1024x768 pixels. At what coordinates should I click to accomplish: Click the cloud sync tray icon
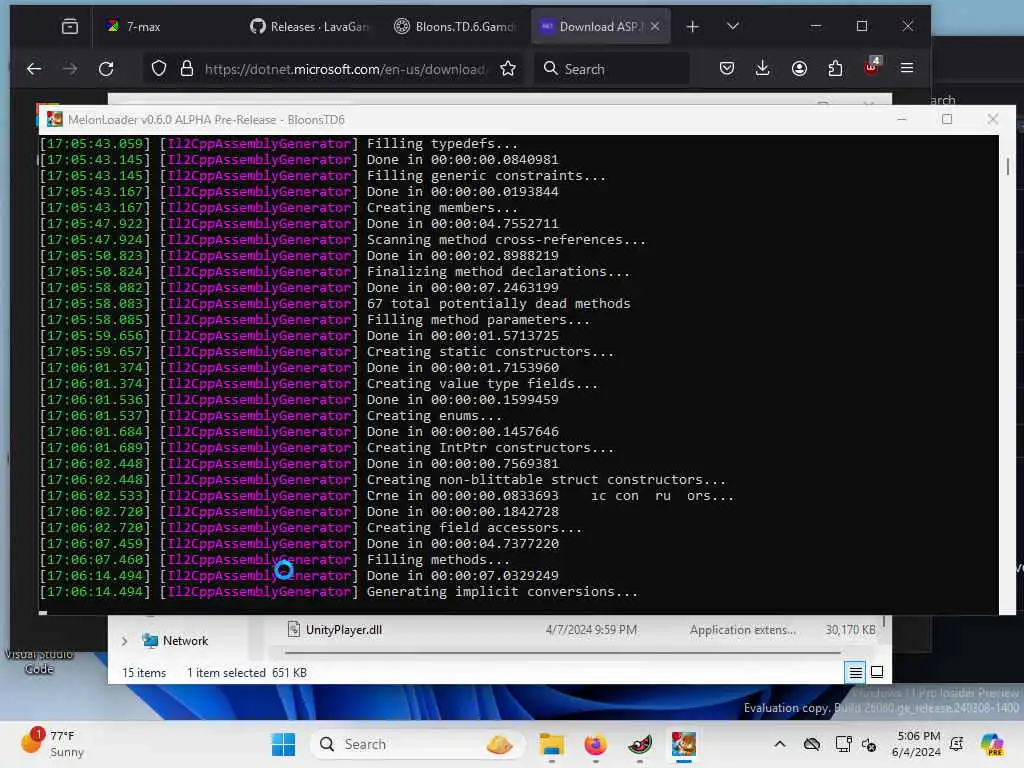(812, 744)
